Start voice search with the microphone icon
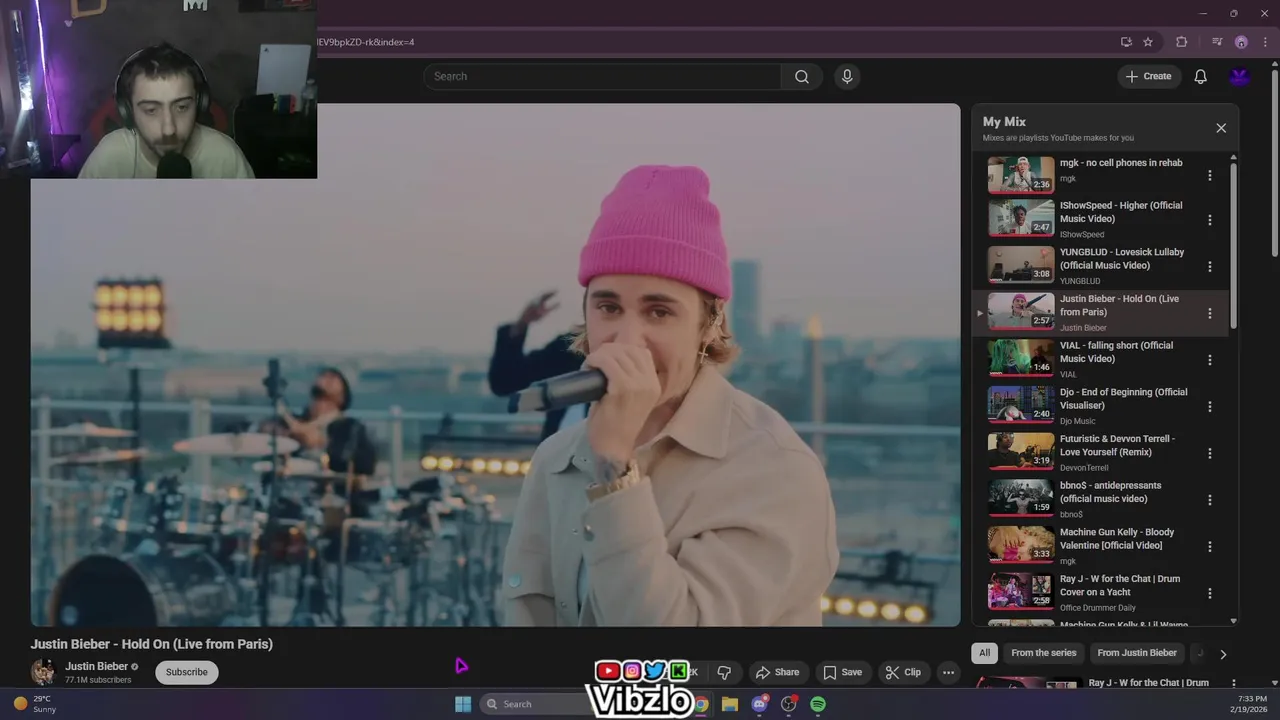The height and width of the screenshot is (720, 1280). coord(847,76)
